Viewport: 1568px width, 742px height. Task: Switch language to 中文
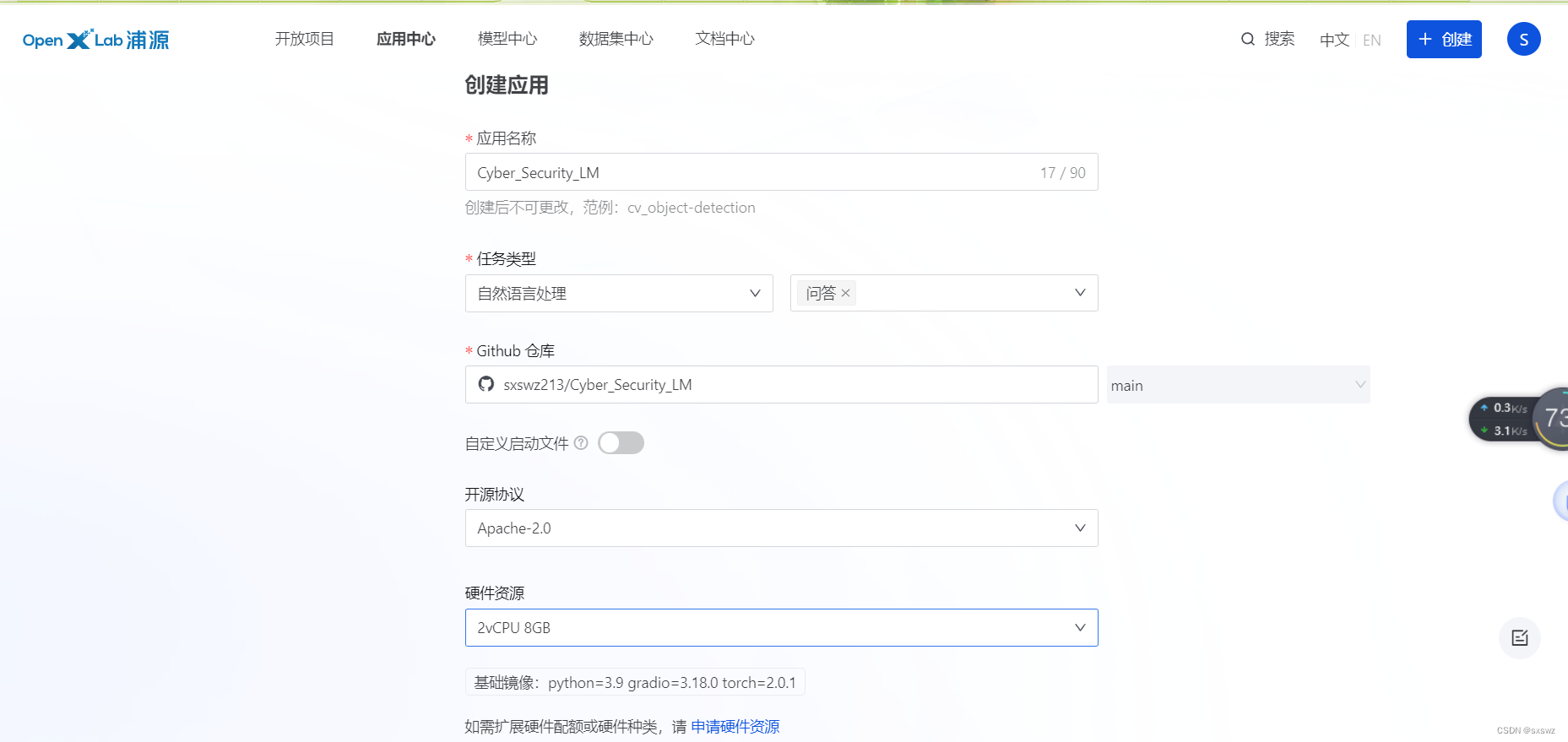click(x=1334, y=40)
